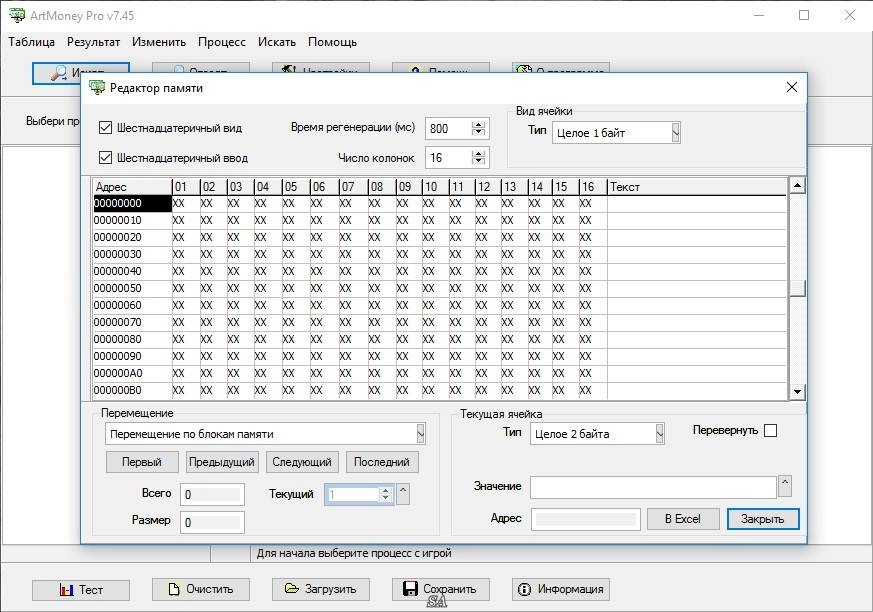Click the Первый button

142,462
